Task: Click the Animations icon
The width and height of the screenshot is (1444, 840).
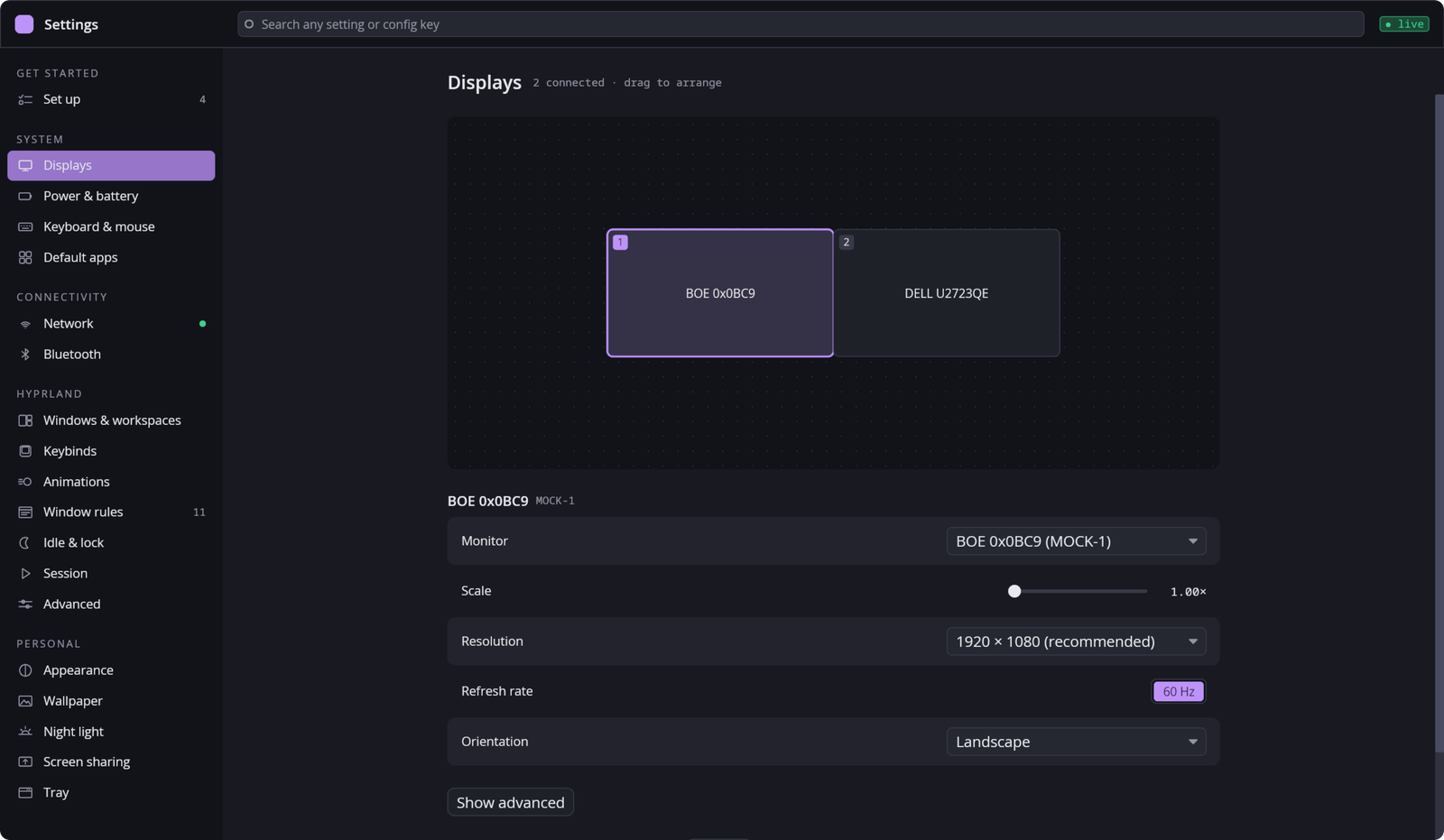Action: pyautogui.click(x=25, y=482)
